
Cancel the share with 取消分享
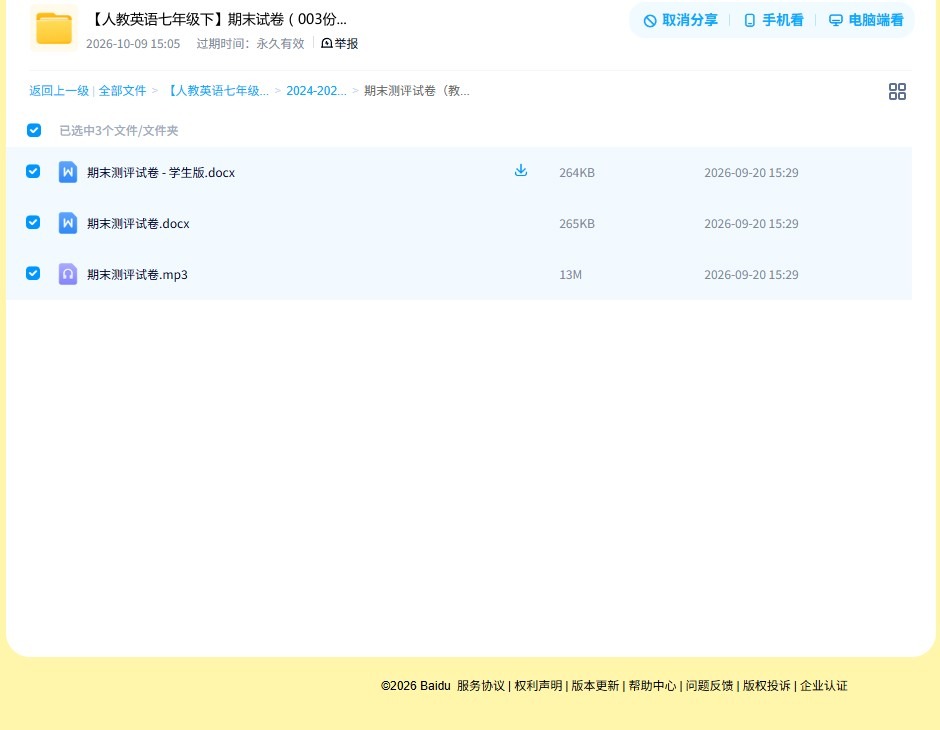pyautogui.click(x=680, y=20)
